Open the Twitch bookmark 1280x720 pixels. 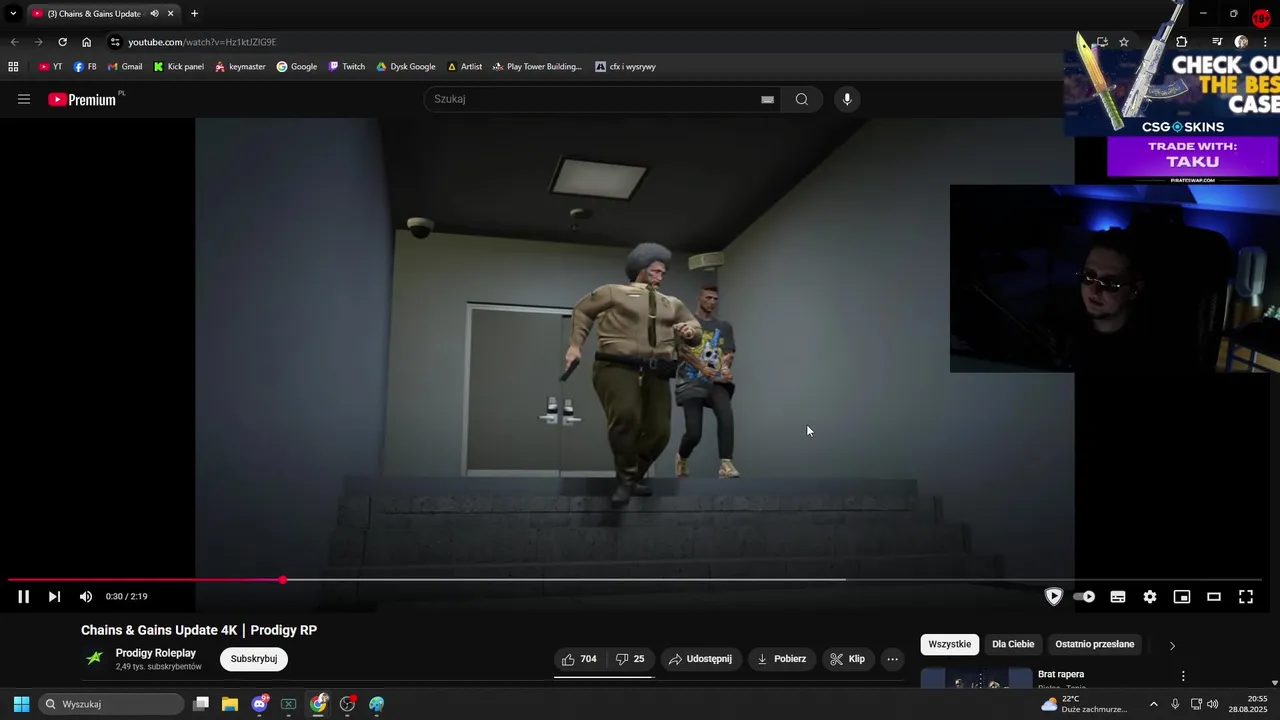point(347,67)
